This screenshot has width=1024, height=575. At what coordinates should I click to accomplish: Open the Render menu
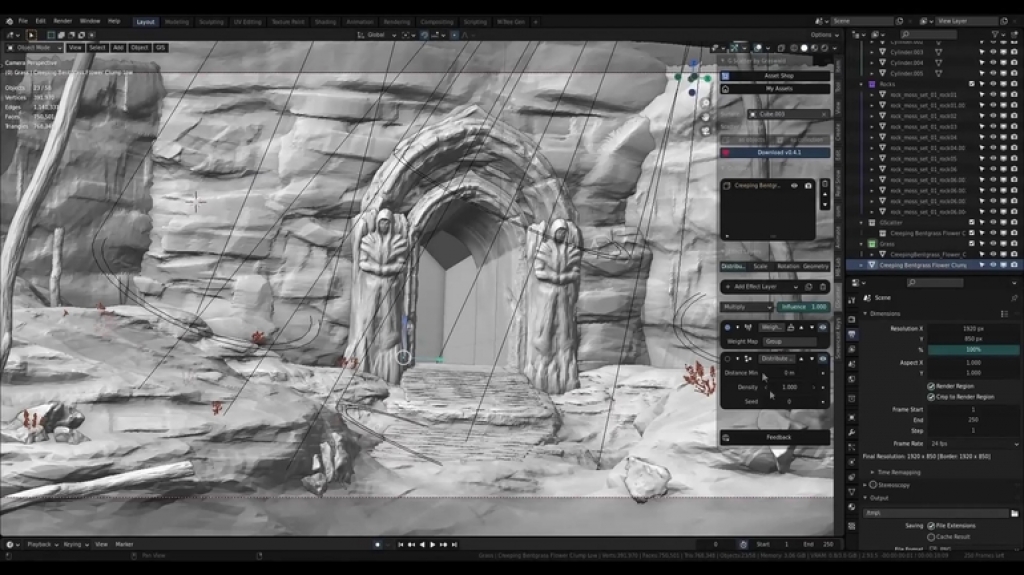tap(63, 21)
